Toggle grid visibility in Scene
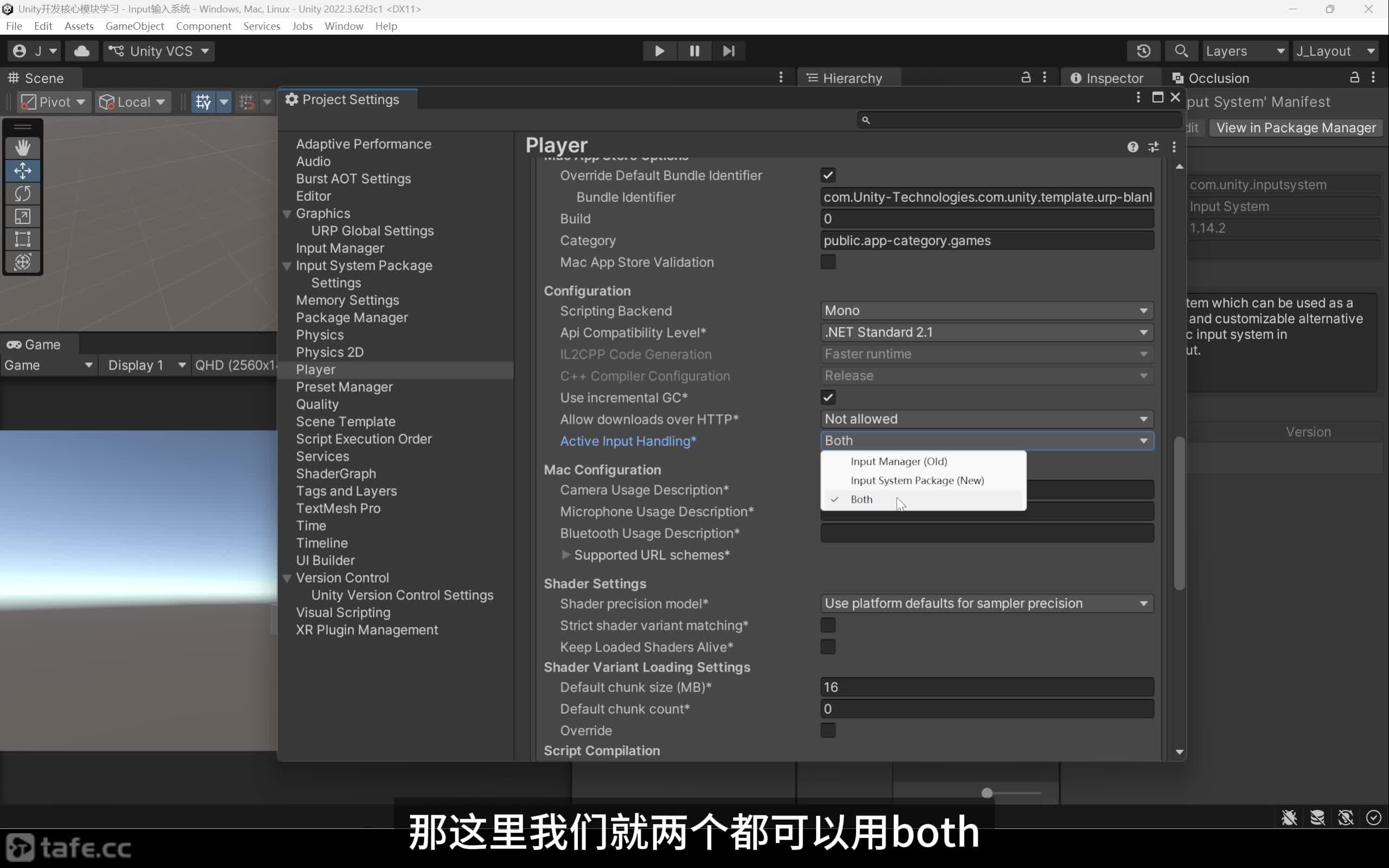The height and width of the screenshot is (868, 1389). coord(203,102)
